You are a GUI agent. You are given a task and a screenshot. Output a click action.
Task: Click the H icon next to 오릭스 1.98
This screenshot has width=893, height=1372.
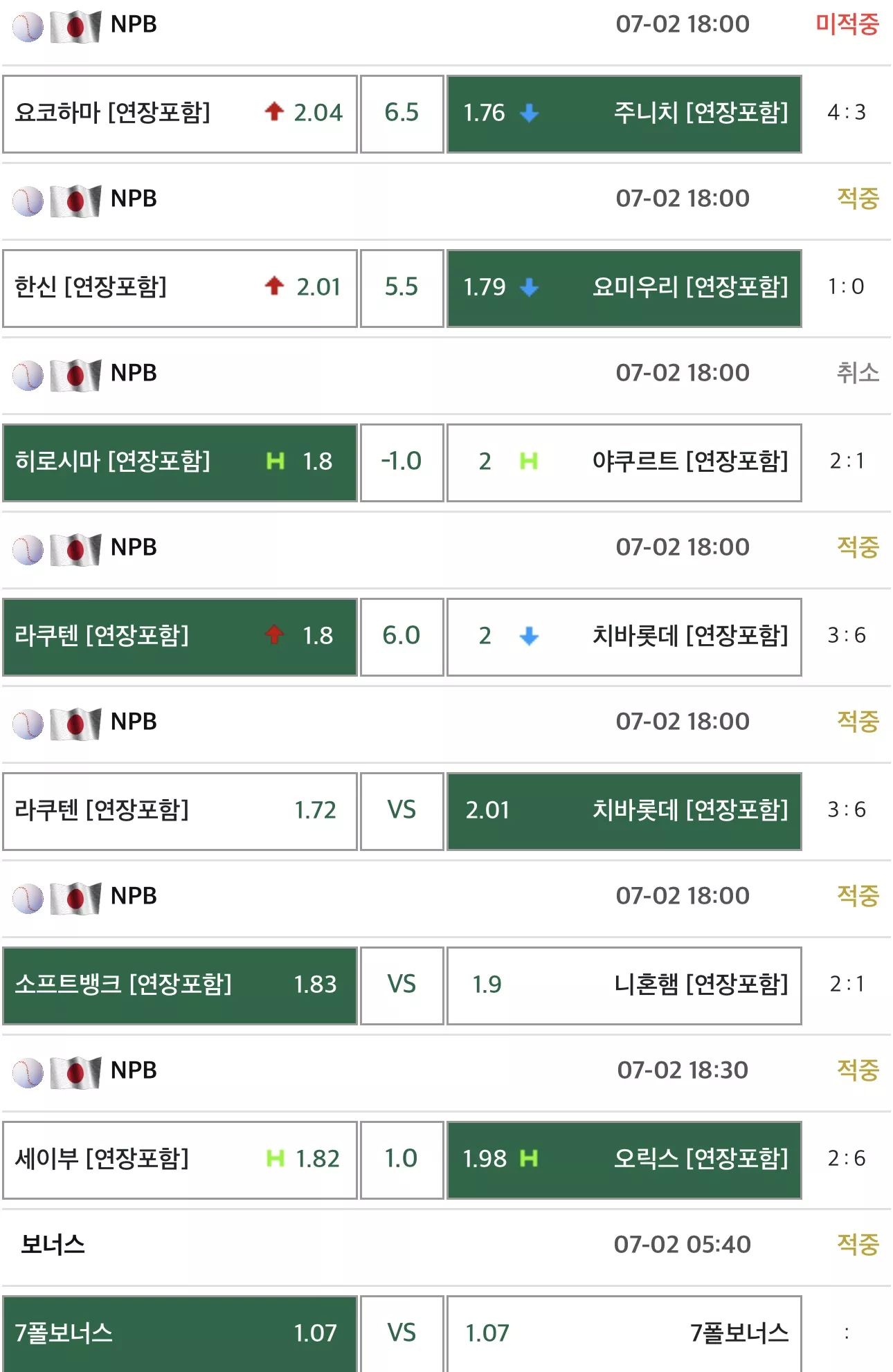pos(529,1158)
